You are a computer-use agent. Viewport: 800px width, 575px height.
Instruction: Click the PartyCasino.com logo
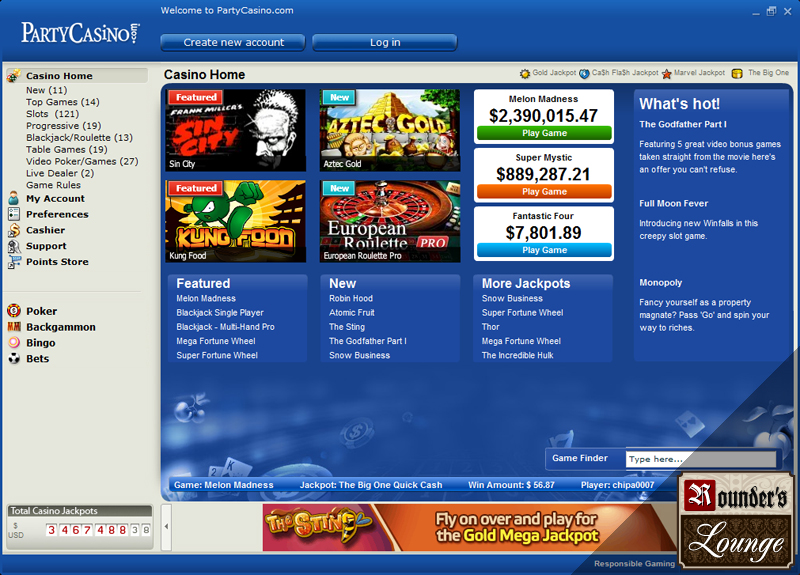(x=80, y=33)
